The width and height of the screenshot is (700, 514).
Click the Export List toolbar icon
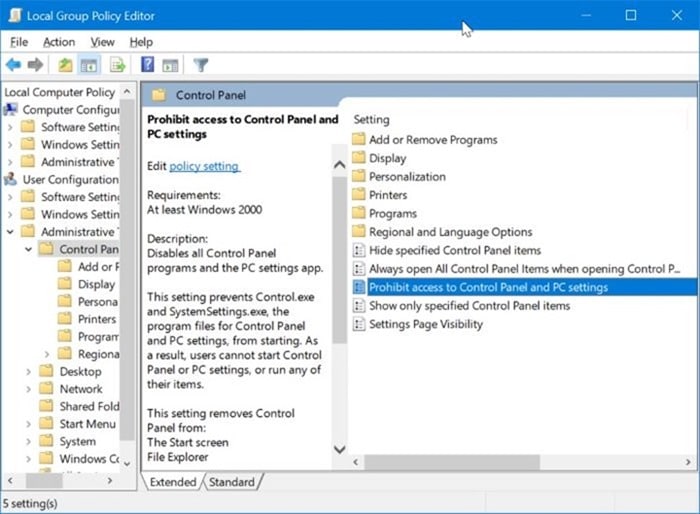coord(118,65)
